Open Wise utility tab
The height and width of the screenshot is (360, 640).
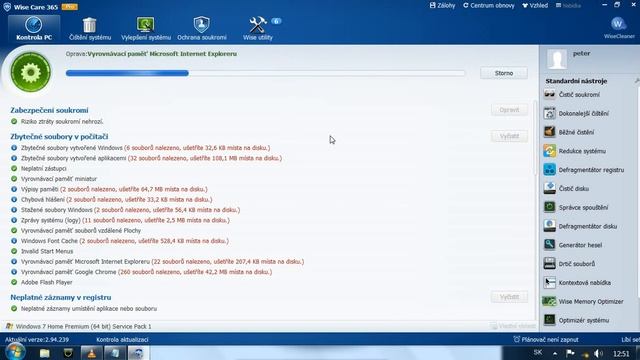tap(258, 29)
